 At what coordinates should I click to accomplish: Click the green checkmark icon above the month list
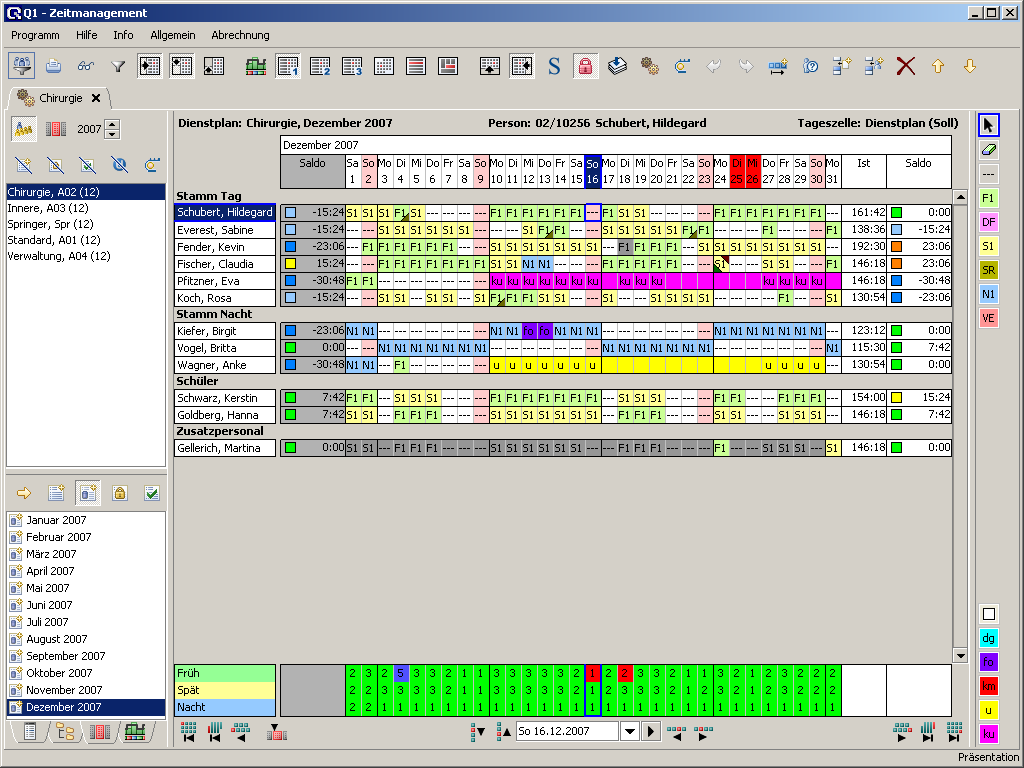[x=152, y=493]
